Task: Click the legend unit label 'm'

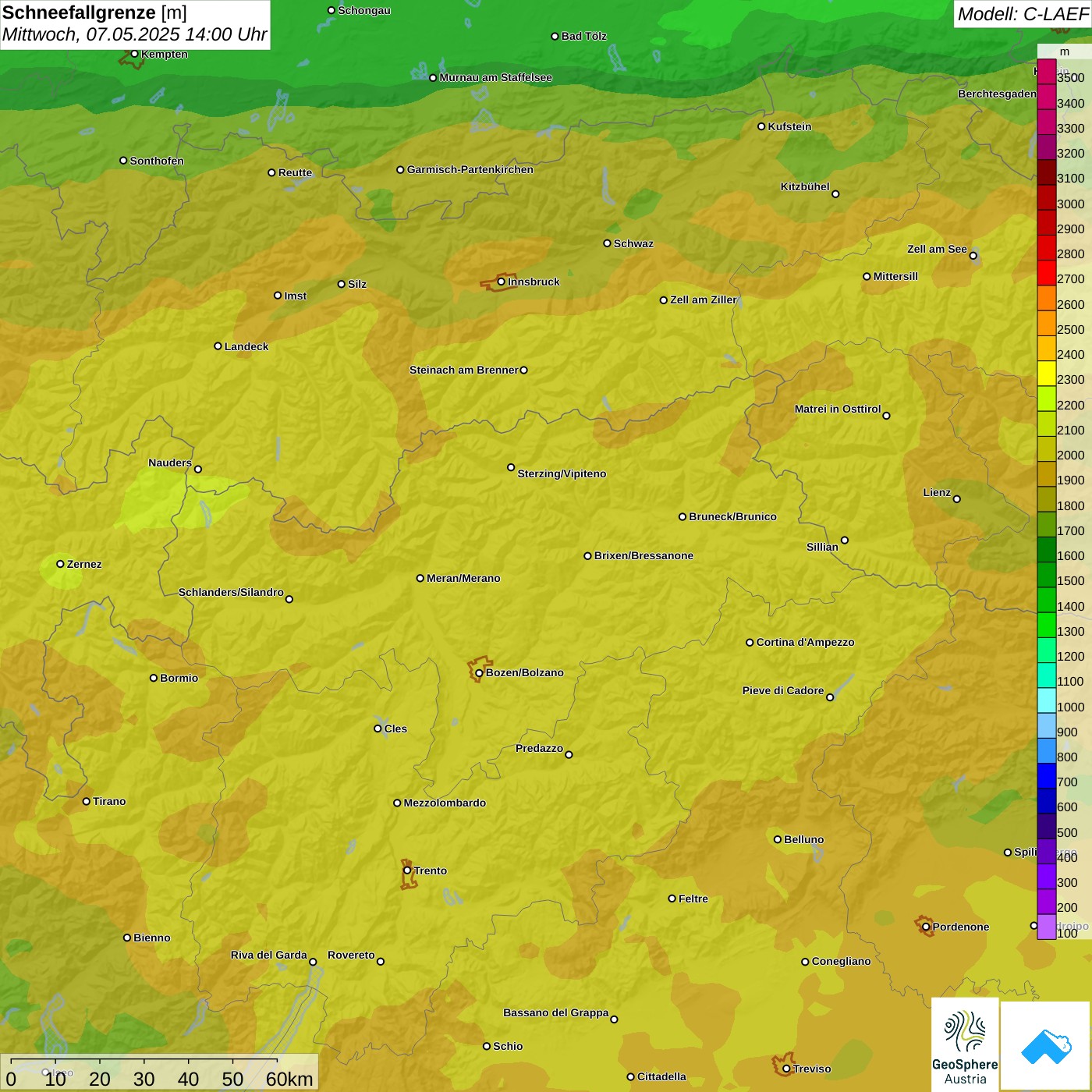Action: [x=1065, y=51]
